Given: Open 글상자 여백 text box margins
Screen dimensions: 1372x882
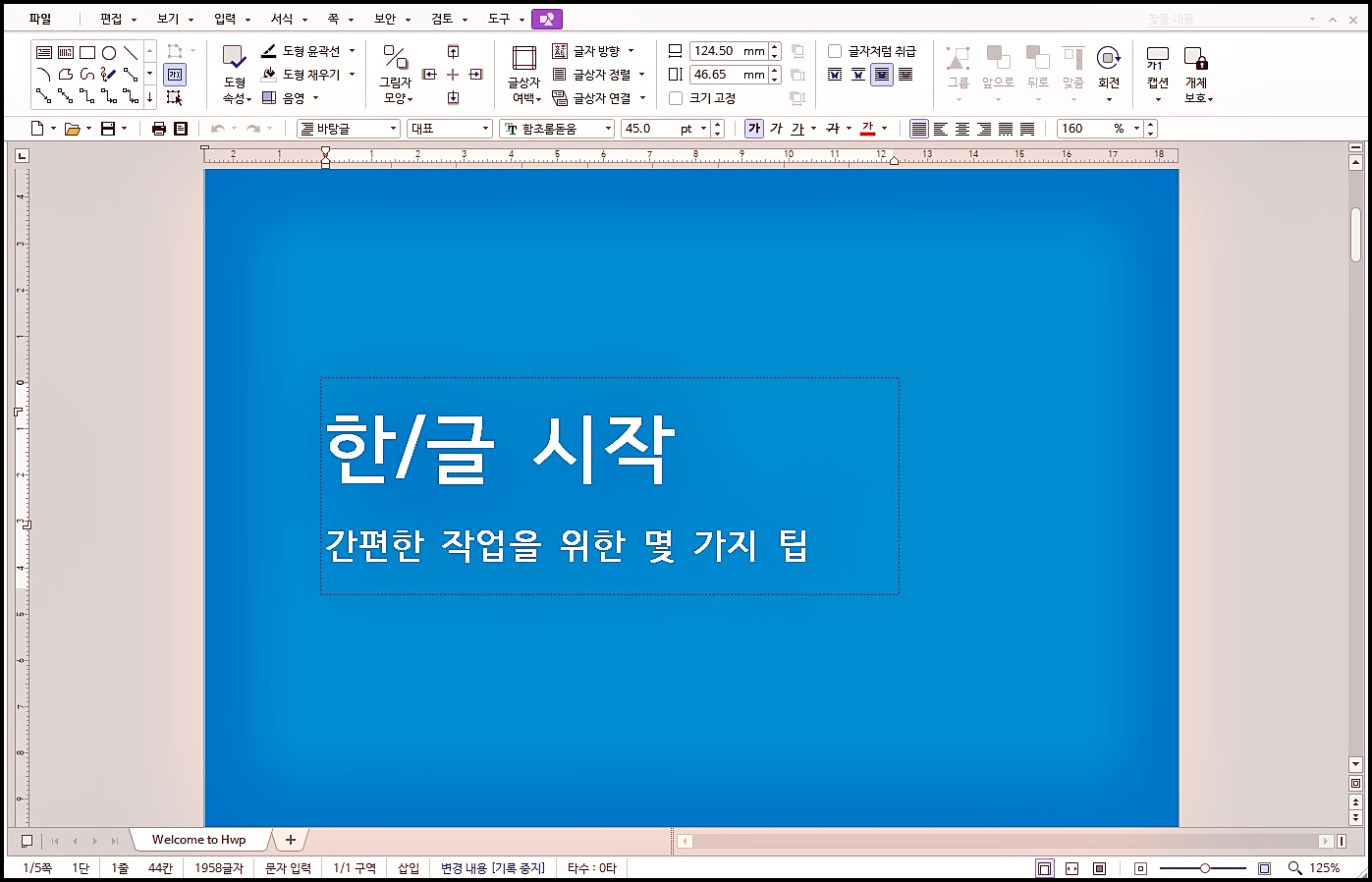Looking at the screenshot, I should click(523, 75).
